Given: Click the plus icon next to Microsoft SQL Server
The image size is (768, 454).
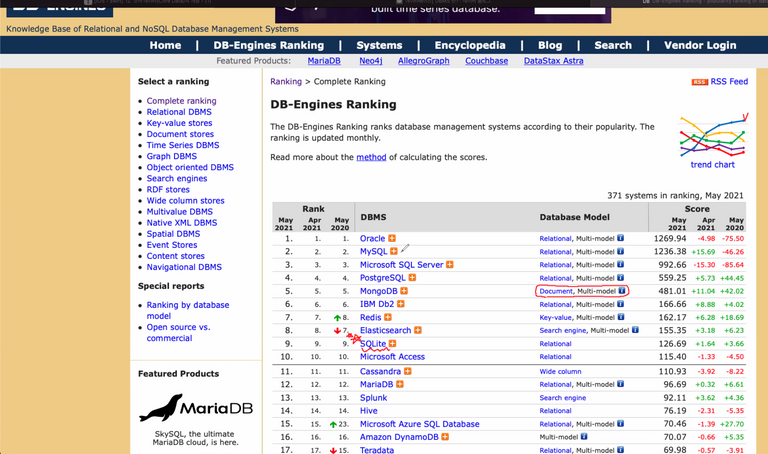Looking at the screenshot, I should [450, 264].
